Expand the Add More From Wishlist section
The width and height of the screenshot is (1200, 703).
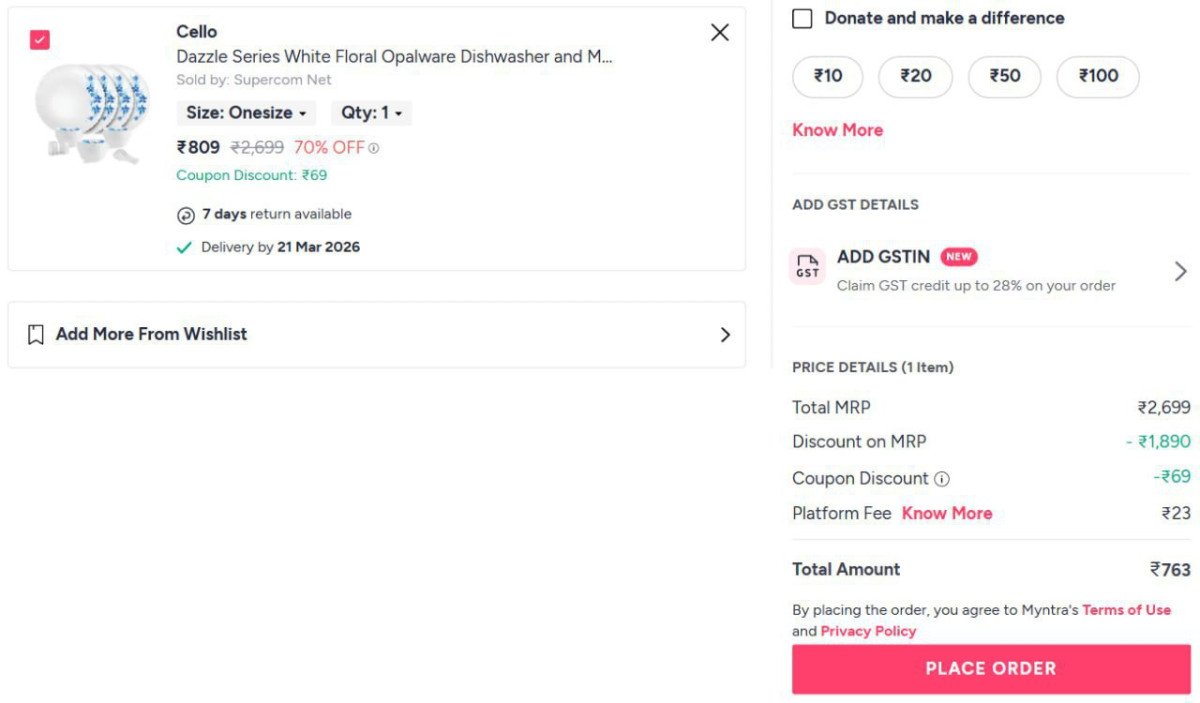726,334
